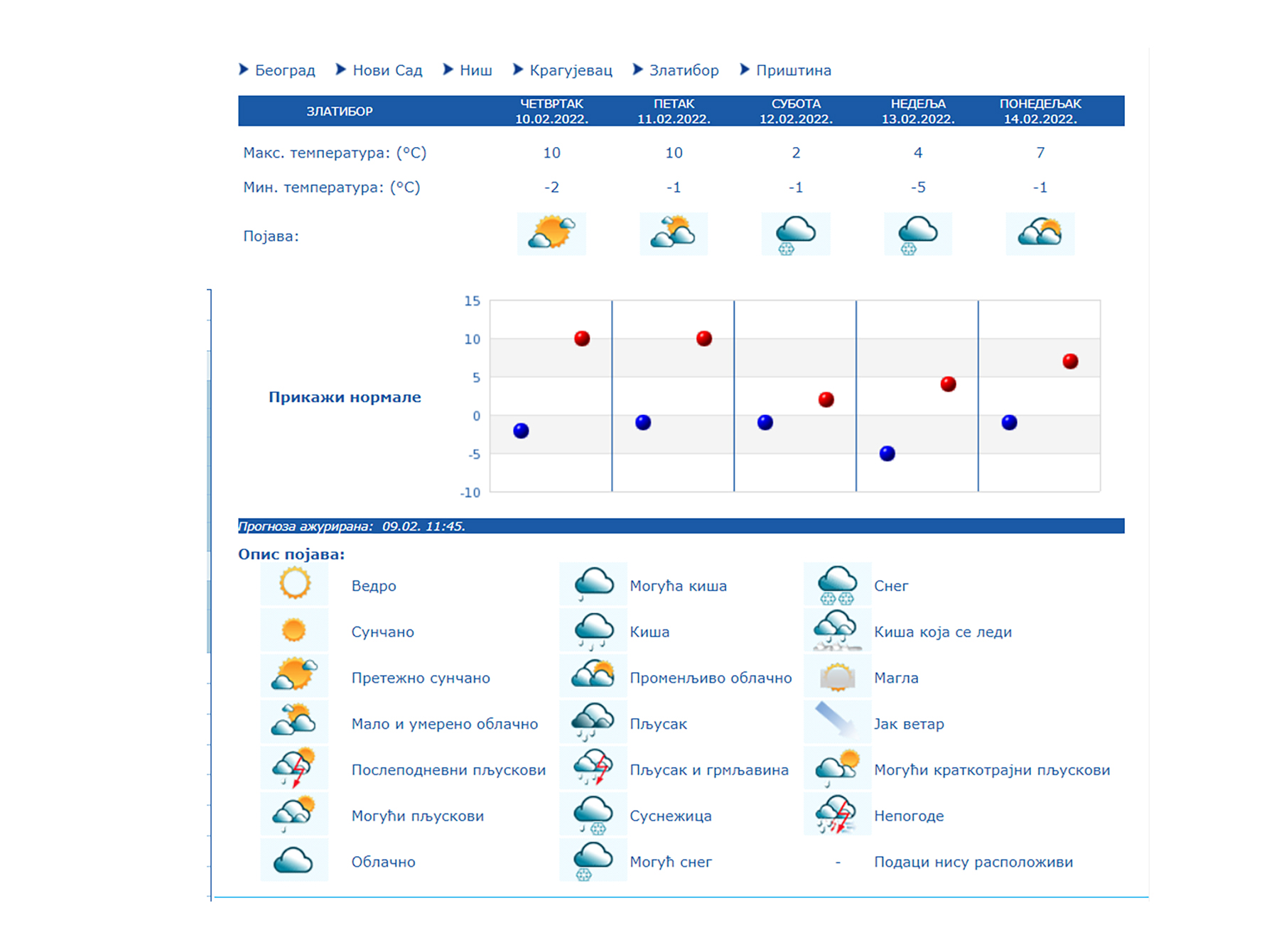Viewport: 1279px width, 952px height.
Task: Click the Јак ветар wind legend icon
Action: pos(837,722)
